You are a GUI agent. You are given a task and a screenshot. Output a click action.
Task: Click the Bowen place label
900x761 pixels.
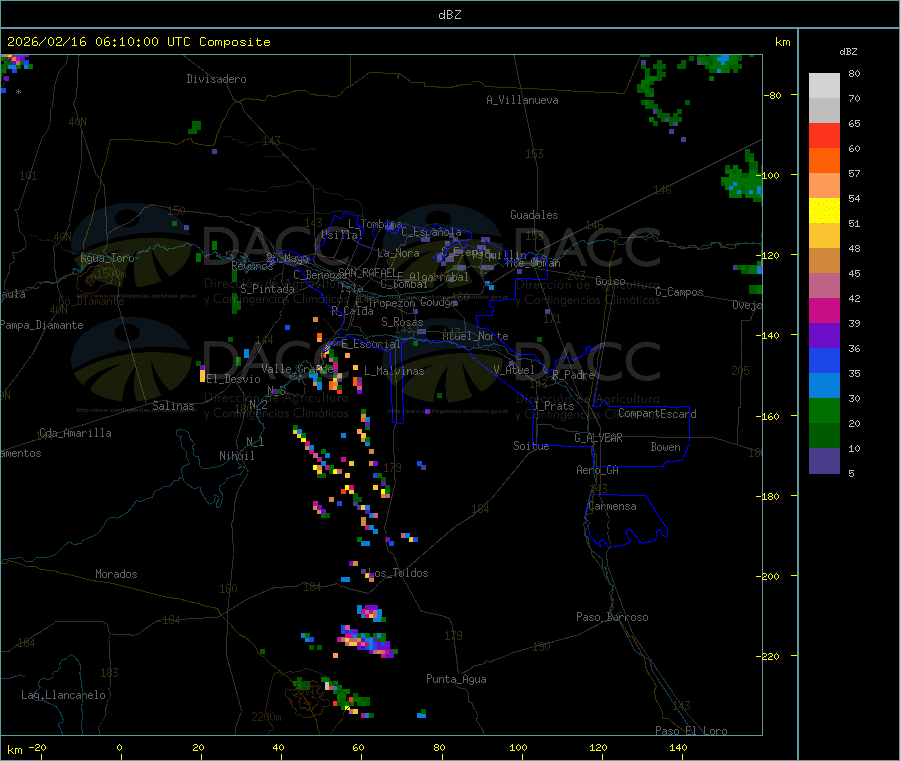[665, 447]
